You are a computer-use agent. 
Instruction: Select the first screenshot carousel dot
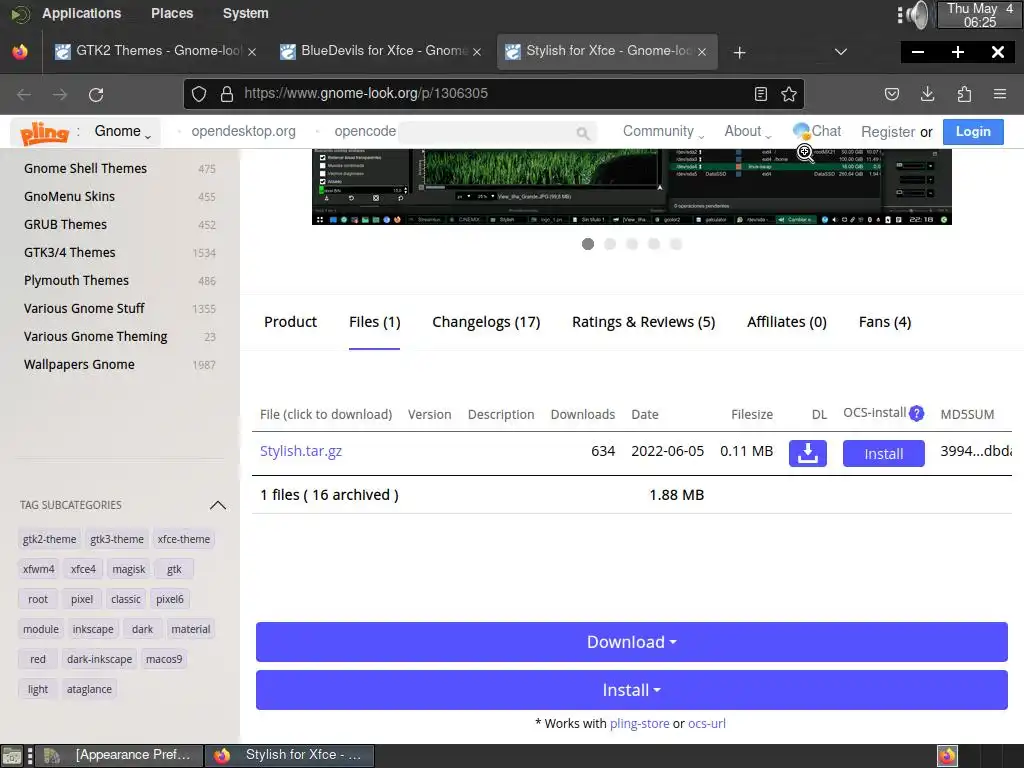click(588, 244)
